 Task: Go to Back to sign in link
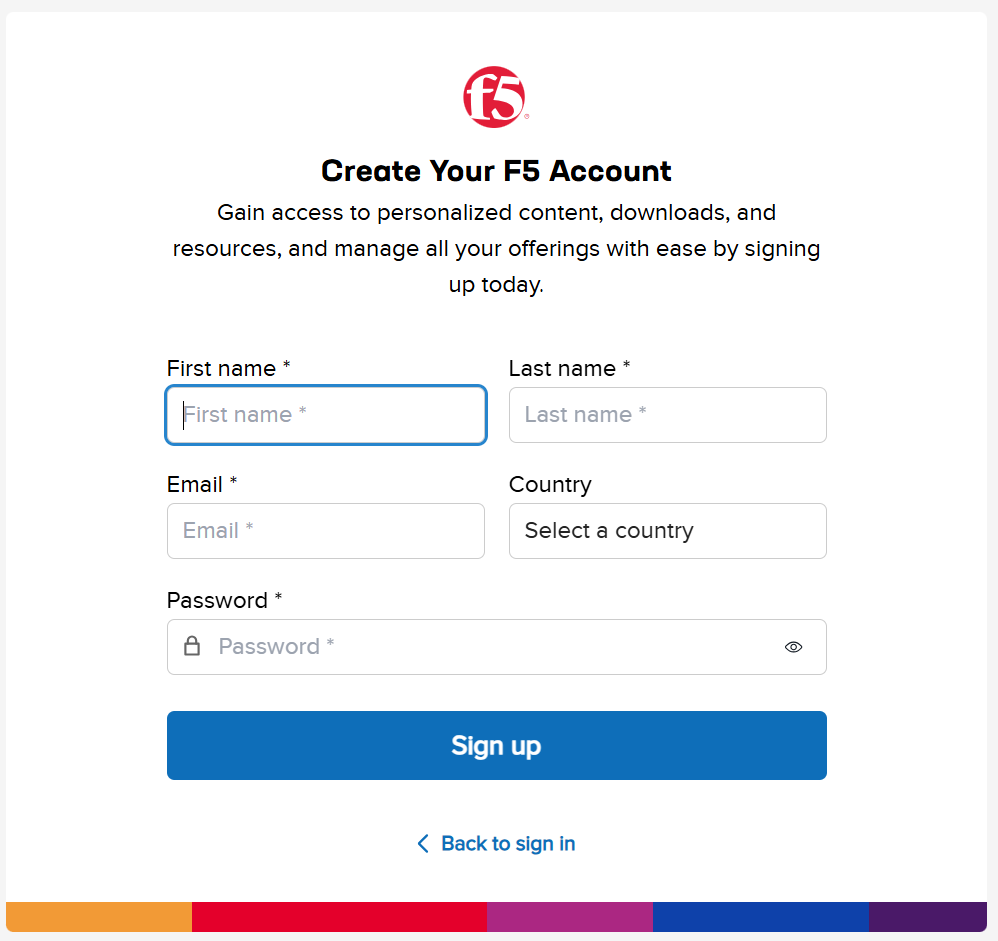[x=508, y=844]
